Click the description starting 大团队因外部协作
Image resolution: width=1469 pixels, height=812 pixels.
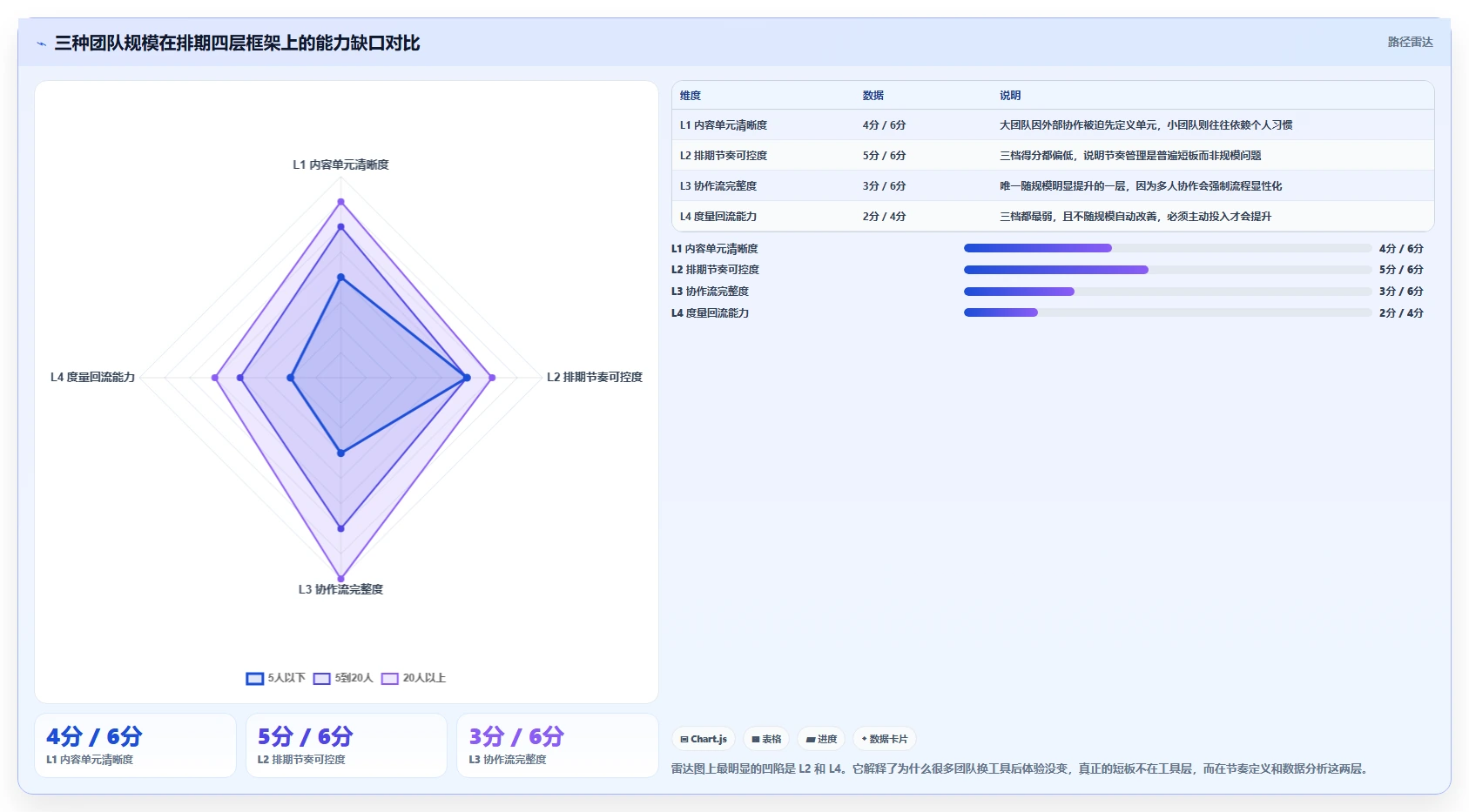pos(1146,125)
